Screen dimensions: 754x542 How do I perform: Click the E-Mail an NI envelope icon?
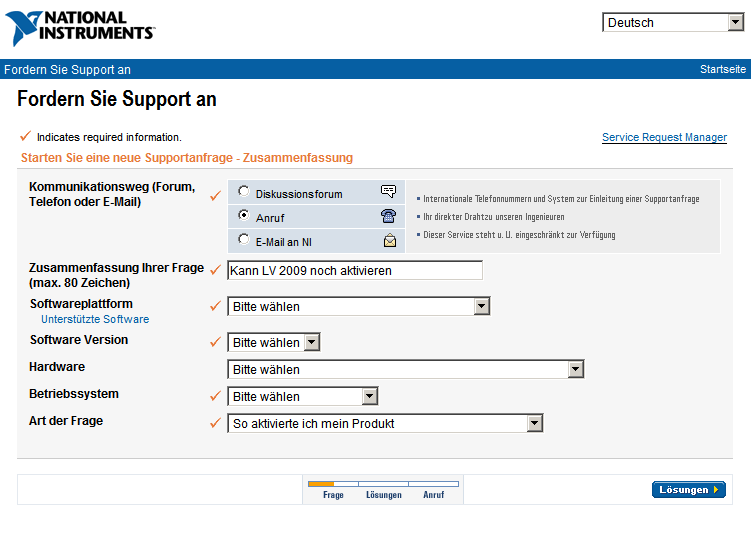coord(389,239)
